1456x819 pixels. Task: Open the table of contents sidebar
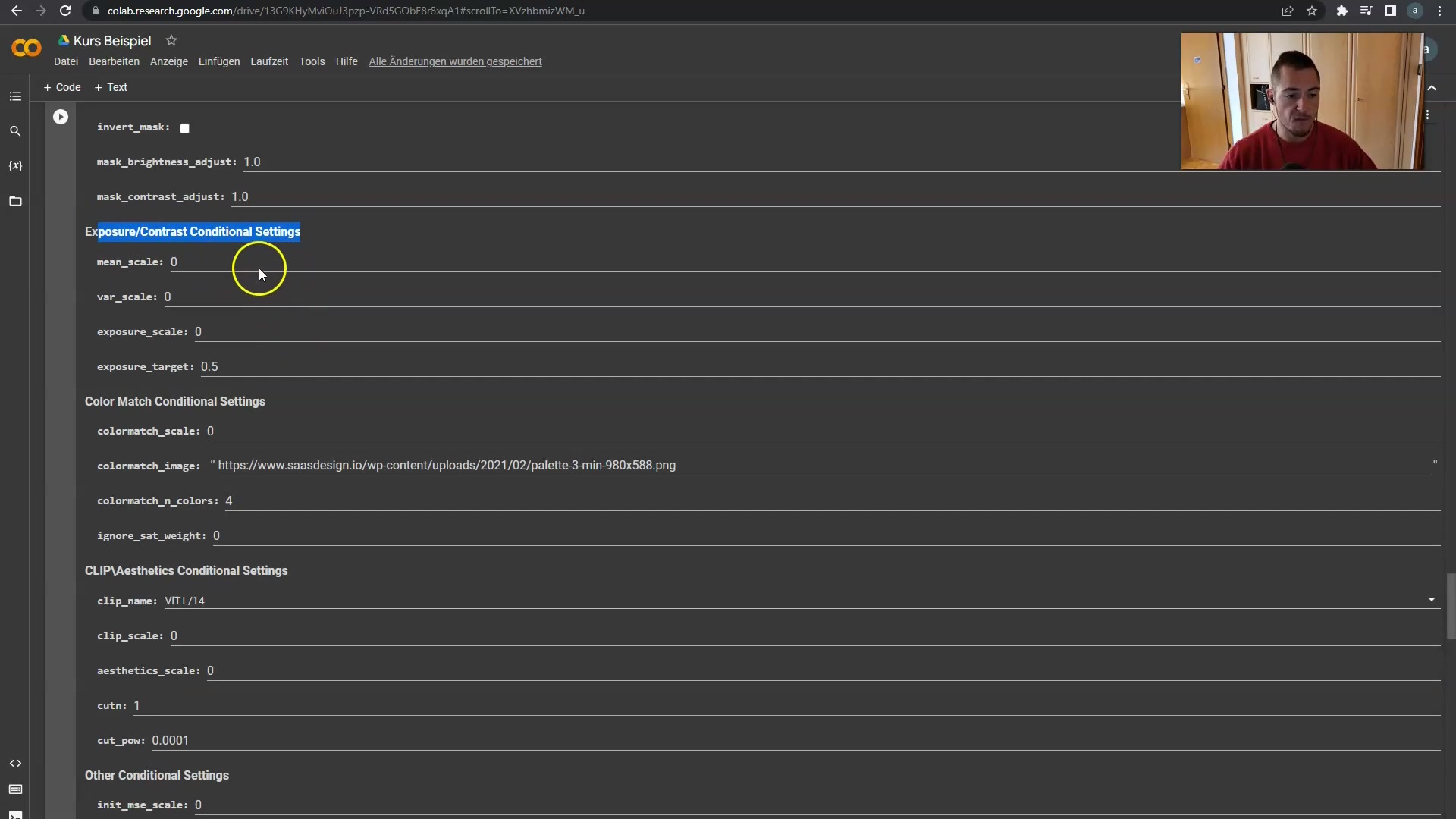click(x=15, y=96)
